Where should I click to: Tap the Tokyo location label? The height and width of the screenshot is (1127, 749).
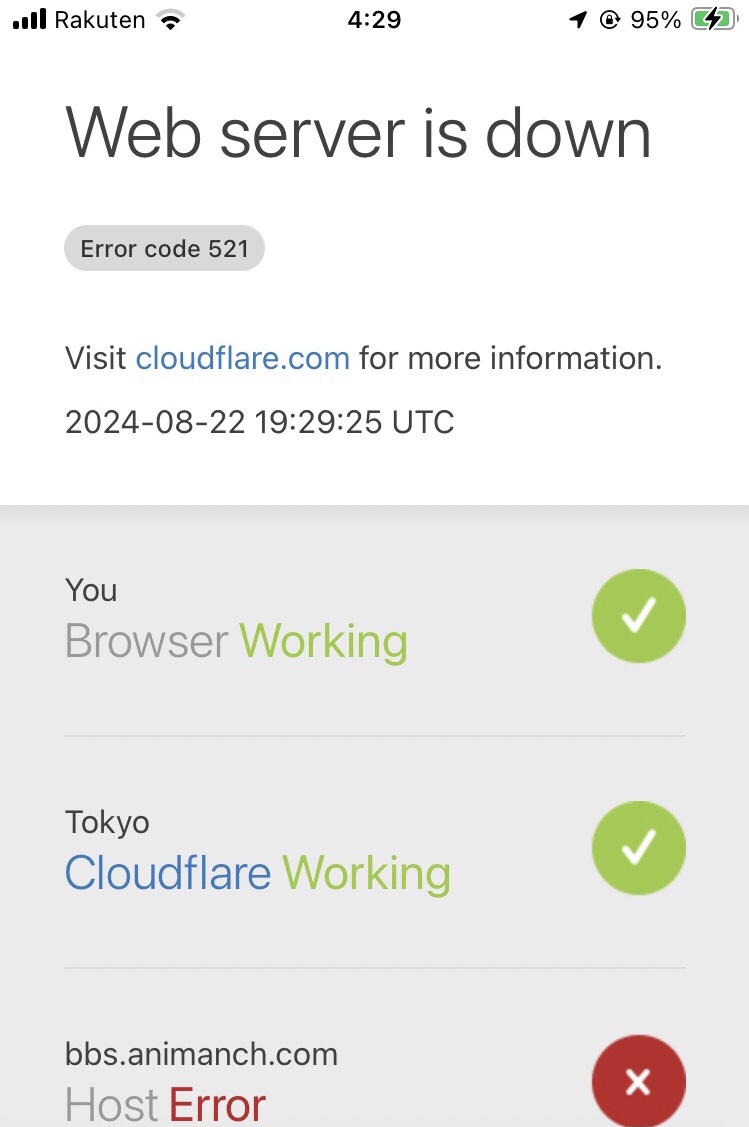click(107, 823)
